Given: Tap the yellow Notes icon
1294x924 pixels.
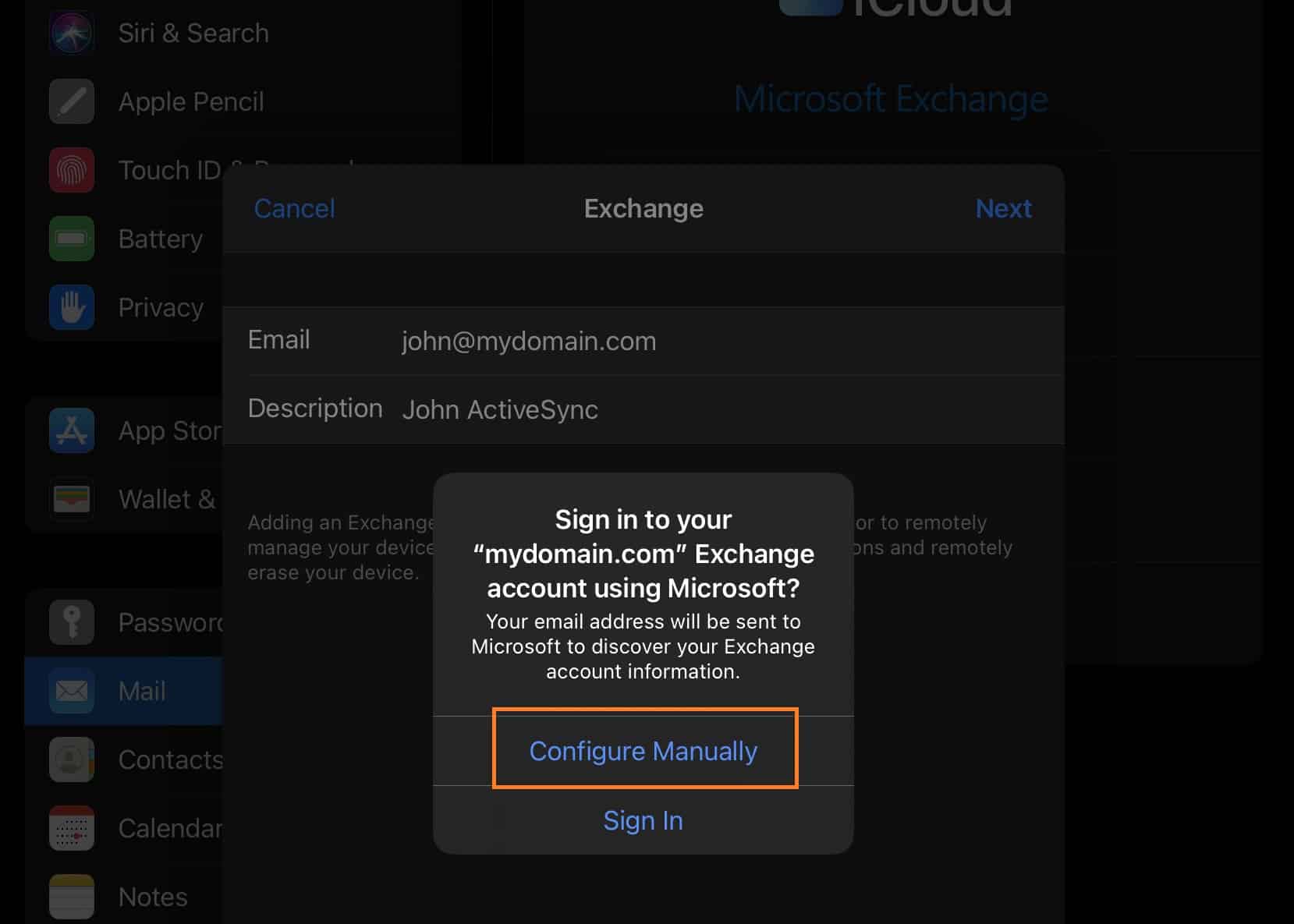Looking at the screenshot, I should click(x=72, y=897).
